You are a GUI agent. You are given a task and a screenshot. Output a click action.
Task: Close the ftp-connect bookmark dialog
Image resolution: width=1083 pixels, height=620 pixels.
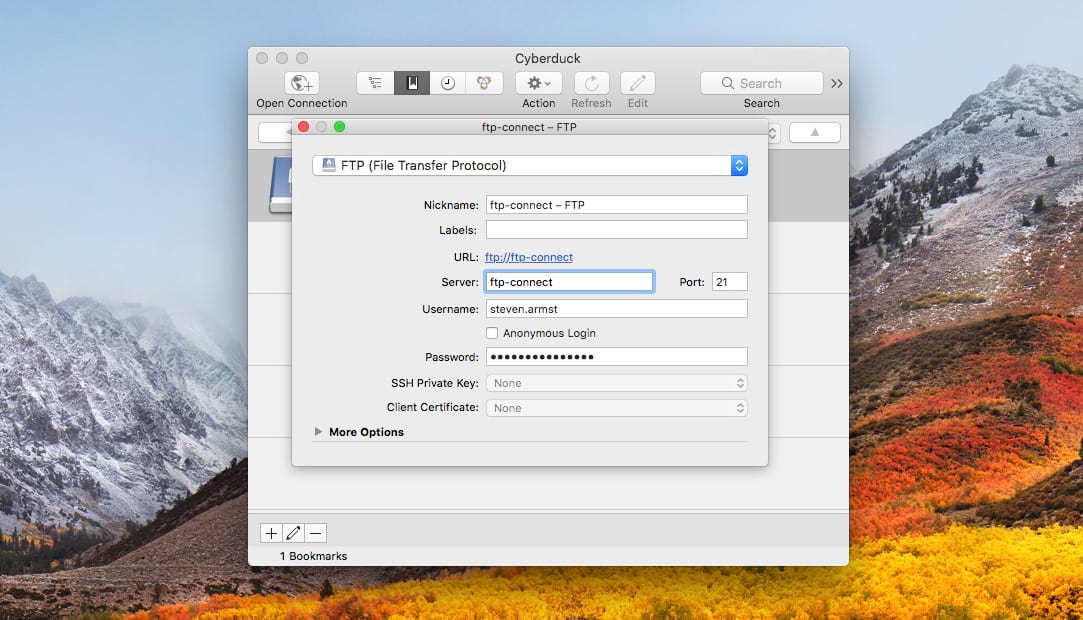pos(303,126)
